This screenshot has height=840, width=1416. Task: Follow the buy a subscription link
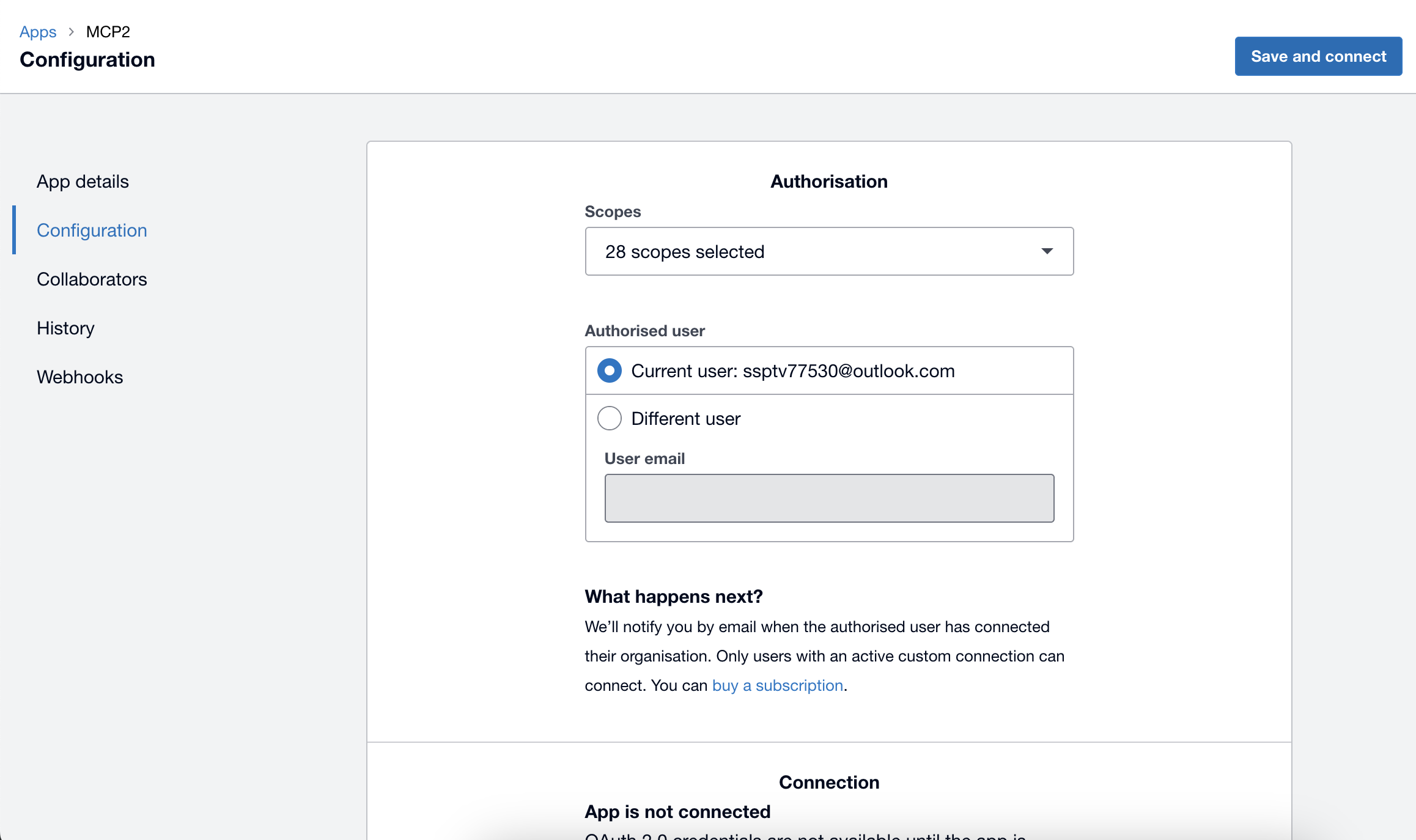point(777,685)
